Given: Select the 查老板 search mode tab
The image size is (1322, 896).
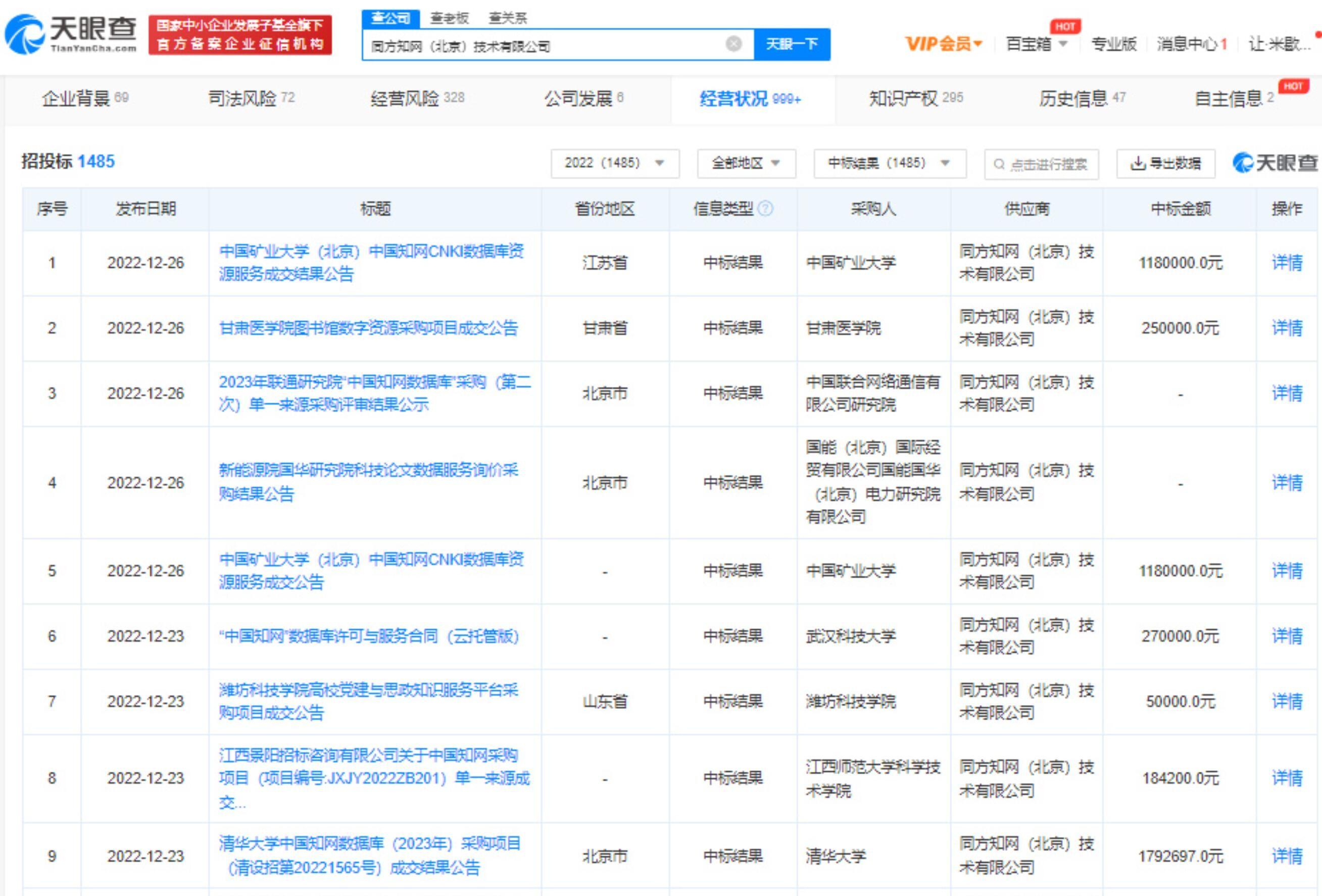Looking at the screenshot, I should coord(450,18).
